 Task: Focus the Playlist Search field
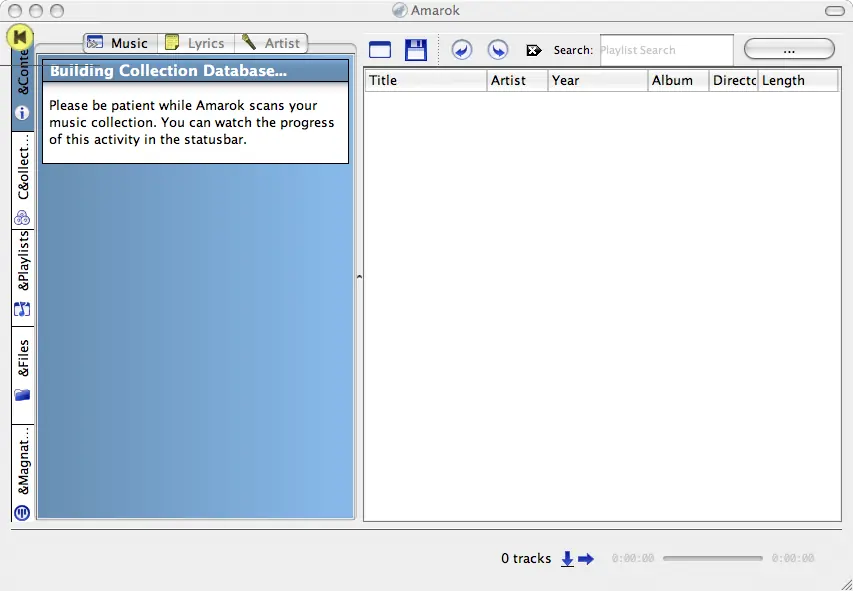click(x=666, y=50)
